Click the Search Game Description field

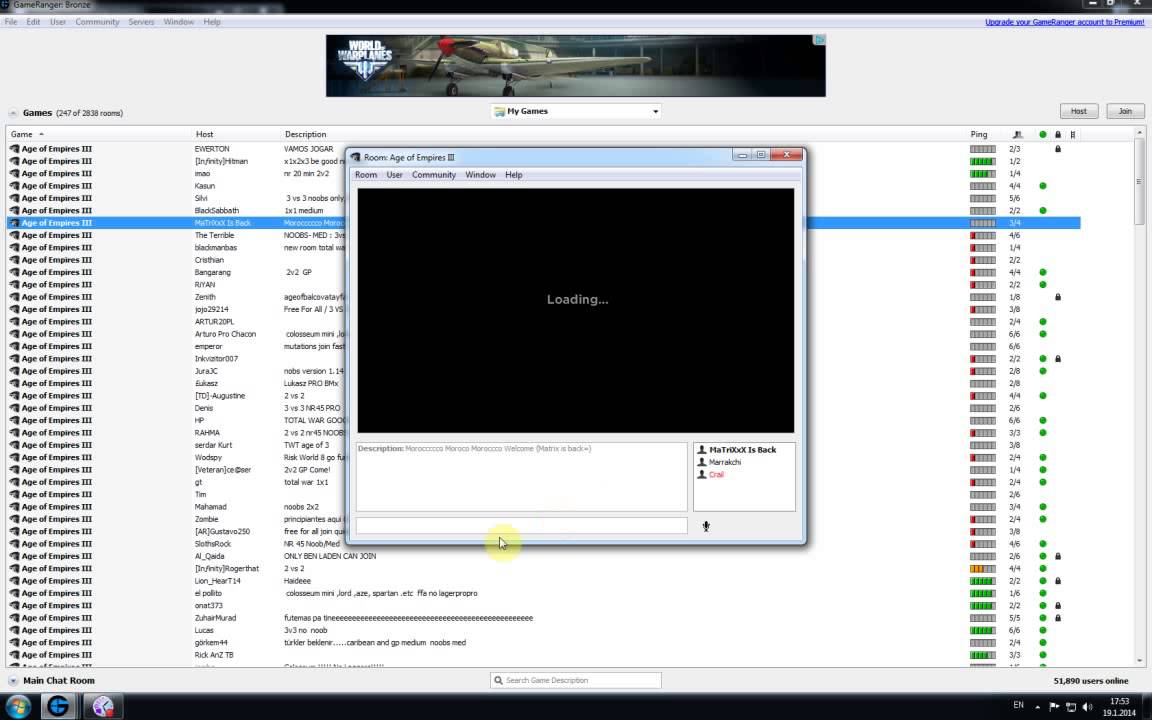tap(576, 680)
